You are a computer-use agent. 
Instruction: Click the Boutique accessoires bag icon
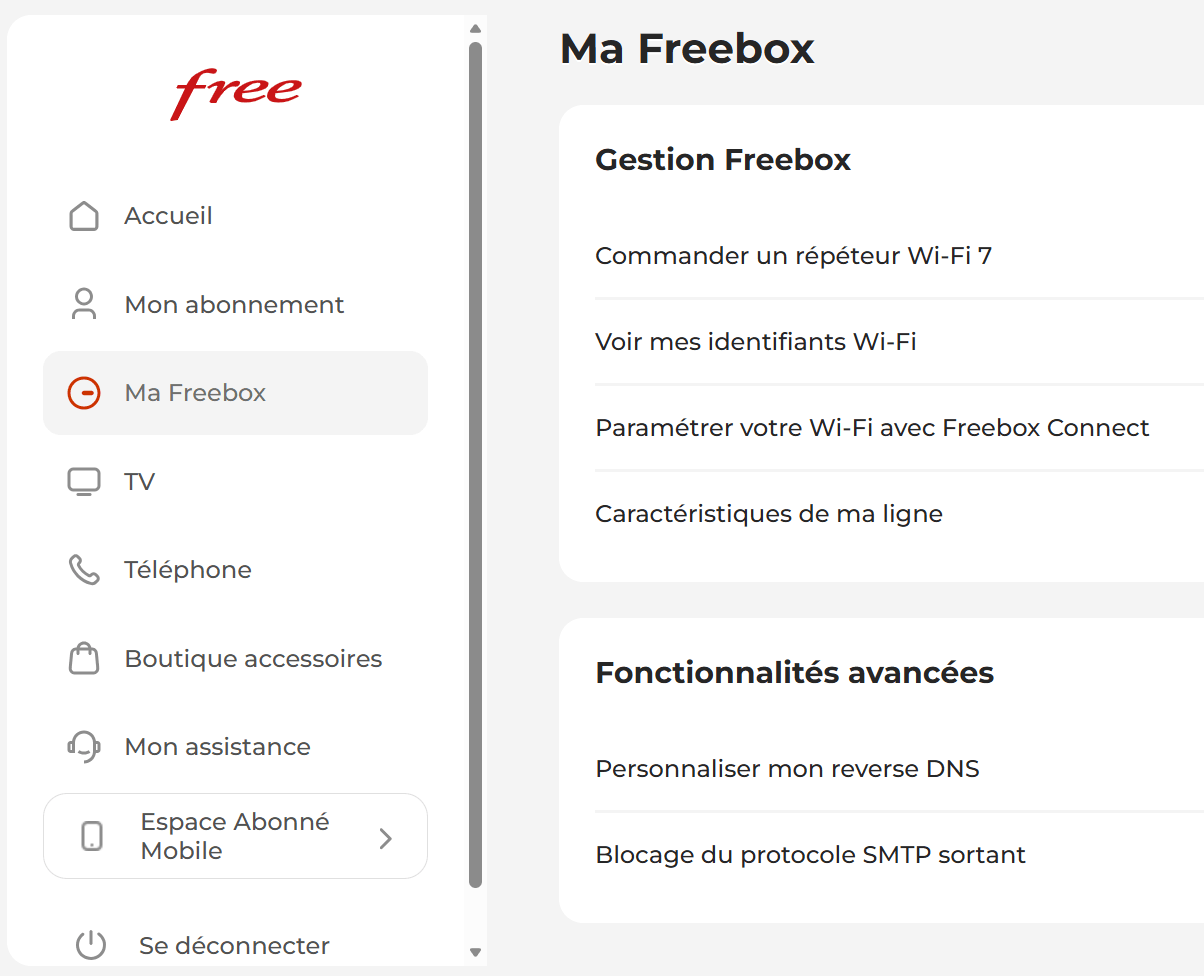84,658
